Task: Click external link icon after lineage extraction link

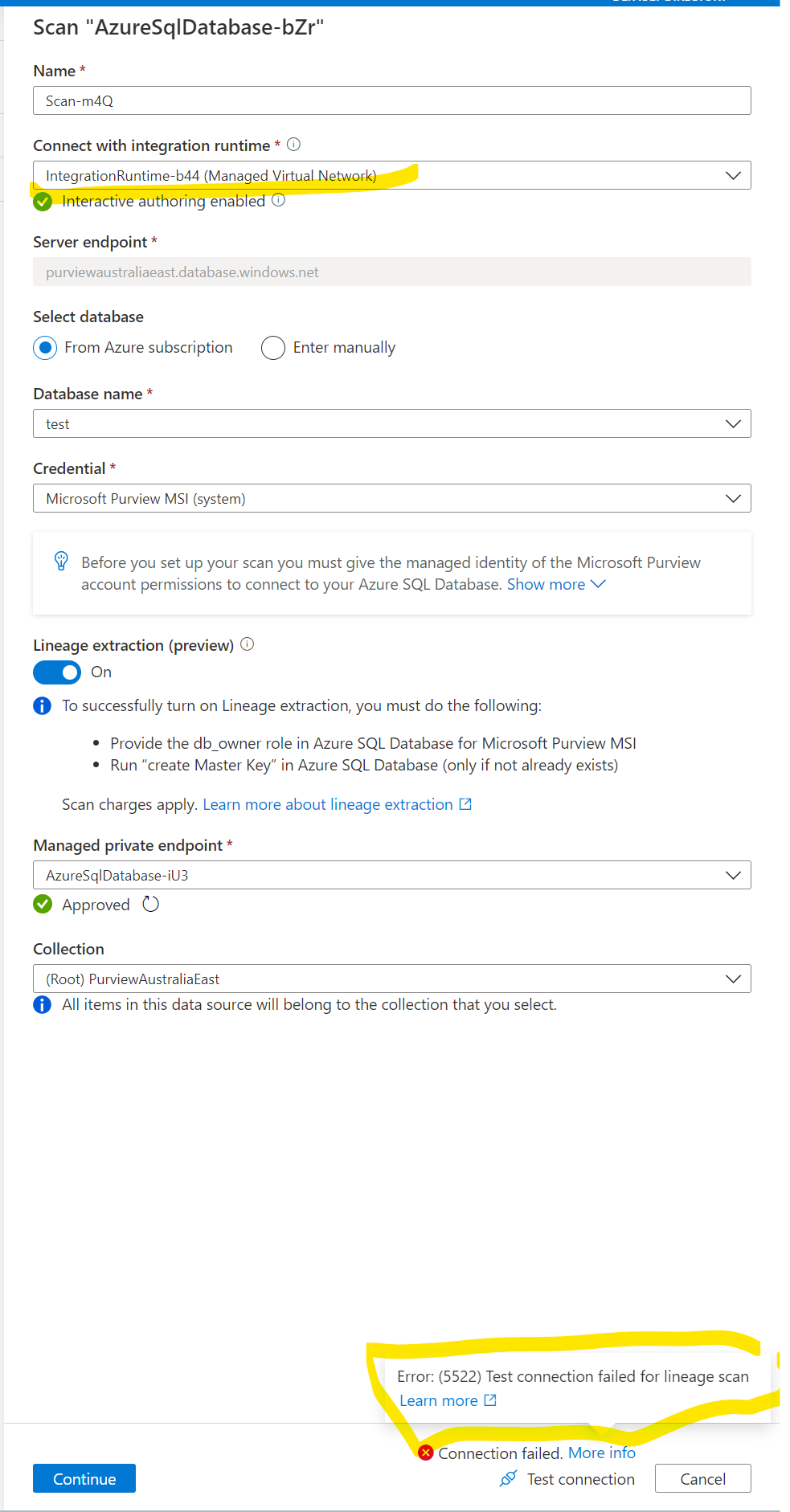Action: [x=465, y=804]
